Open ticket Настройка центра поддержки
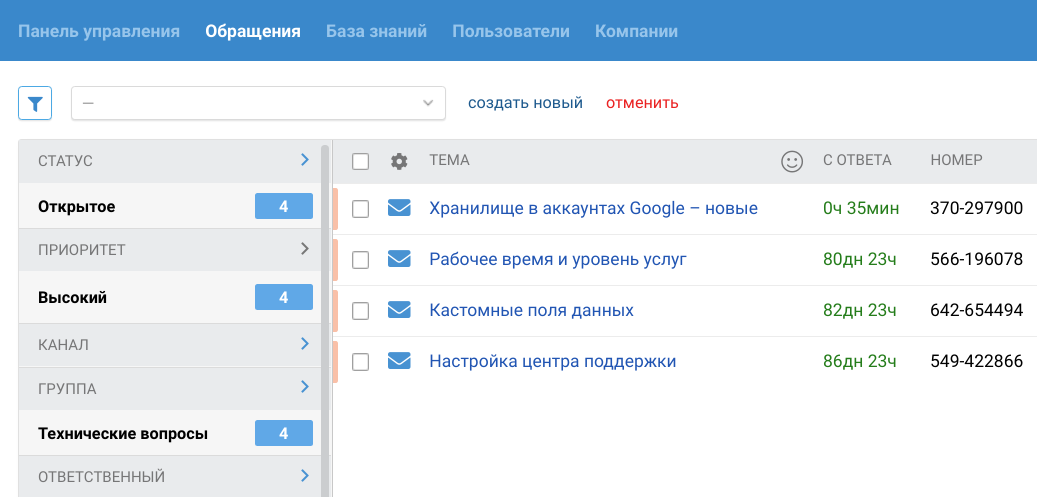 (x=553, y=361)
